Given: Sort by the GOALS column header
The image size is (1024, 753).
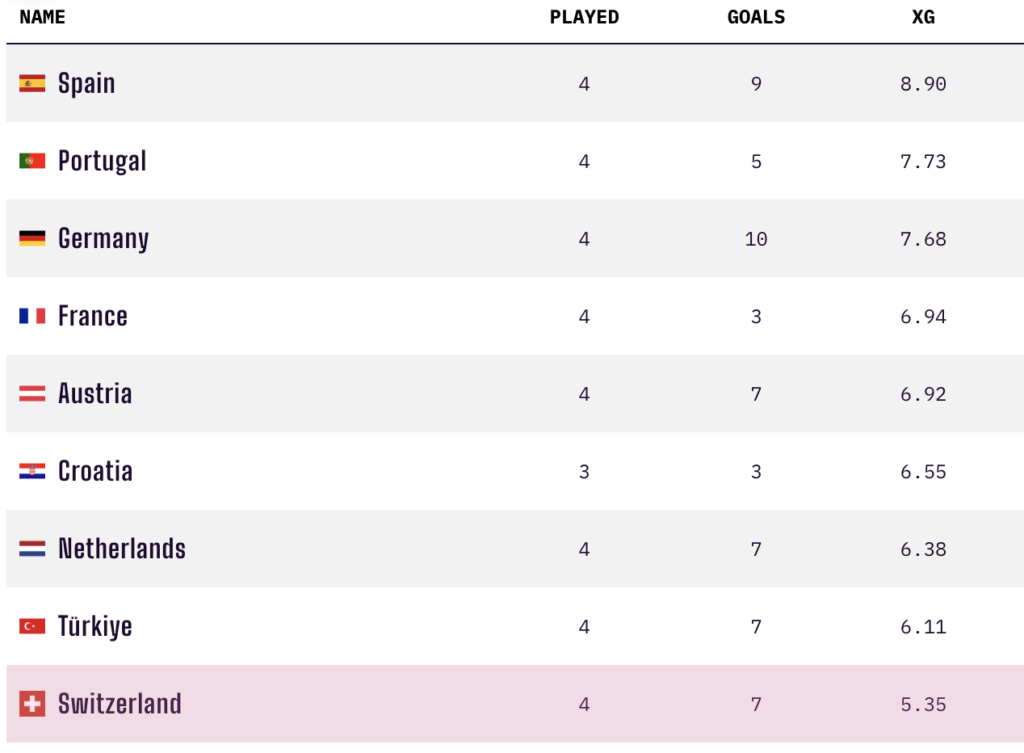Looking at the screenshot, I should coord(756,18).
